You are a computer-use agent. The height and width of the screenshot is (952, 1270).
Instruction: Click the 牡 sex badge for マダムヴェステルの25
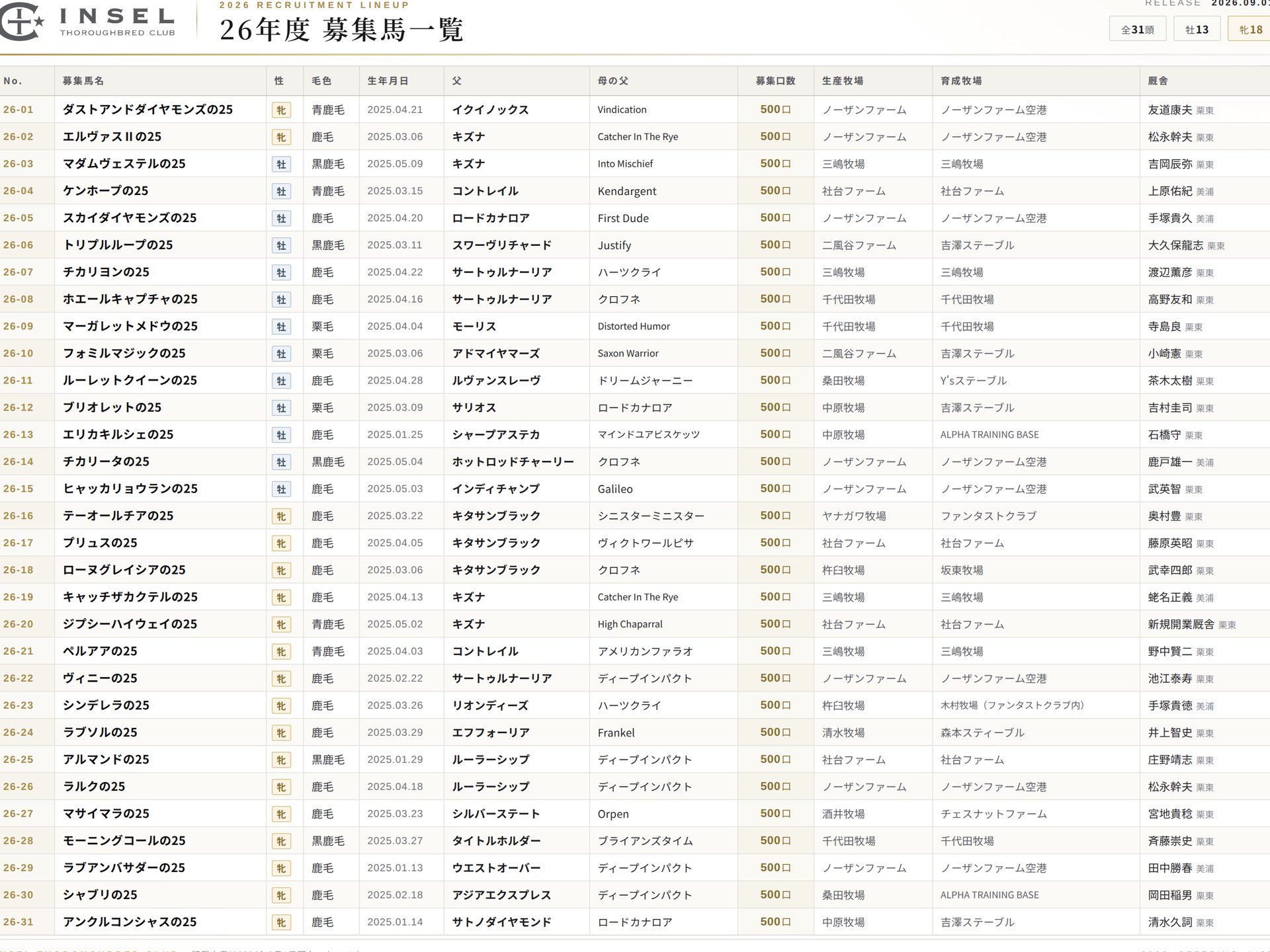click(x=281, y=165)
